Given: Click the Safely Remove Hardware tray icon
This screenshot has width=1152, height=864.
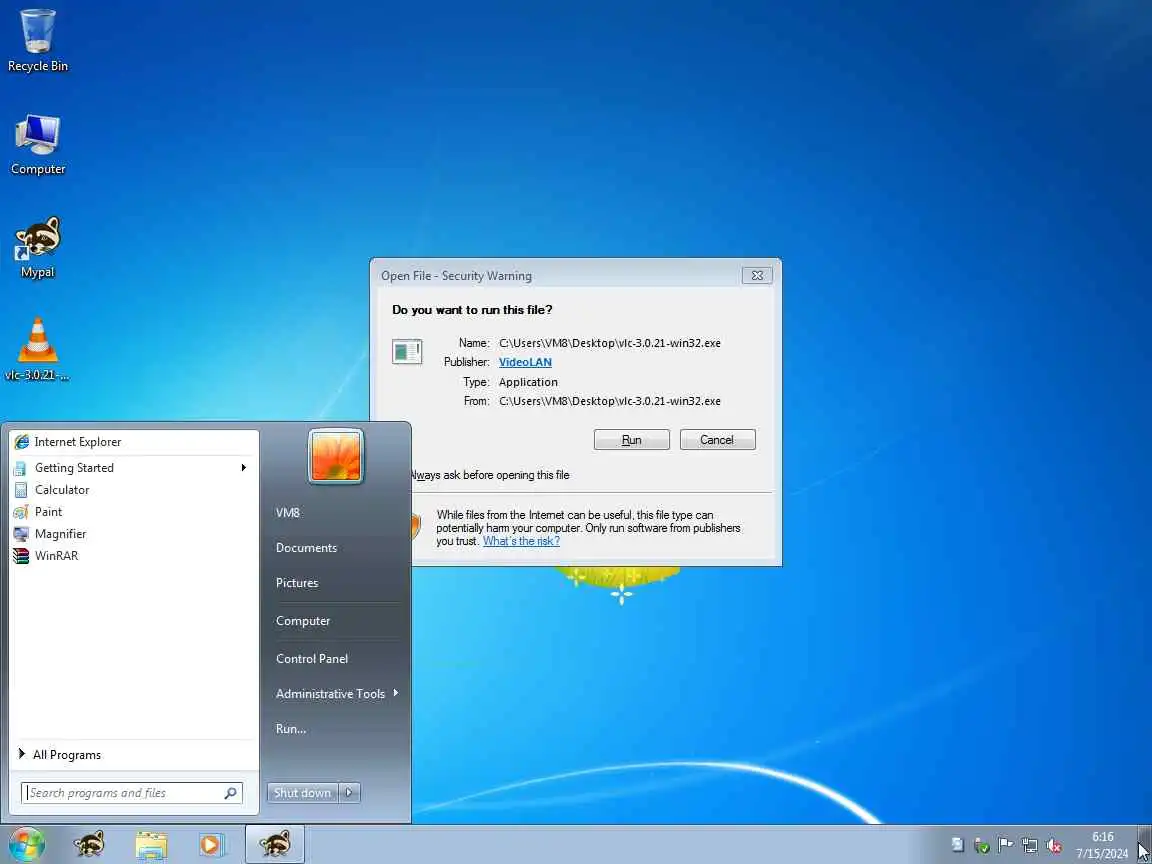Looking at the screenshot, I should coord(982,846).
